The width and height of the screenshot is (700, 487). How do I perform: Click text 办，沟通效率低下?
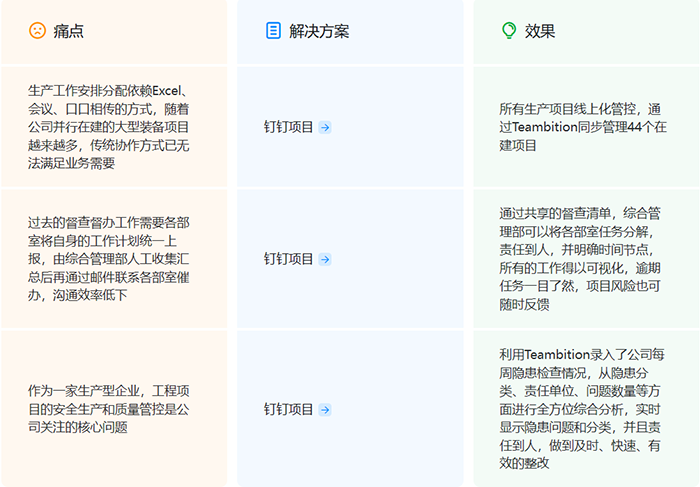point(78,295)
